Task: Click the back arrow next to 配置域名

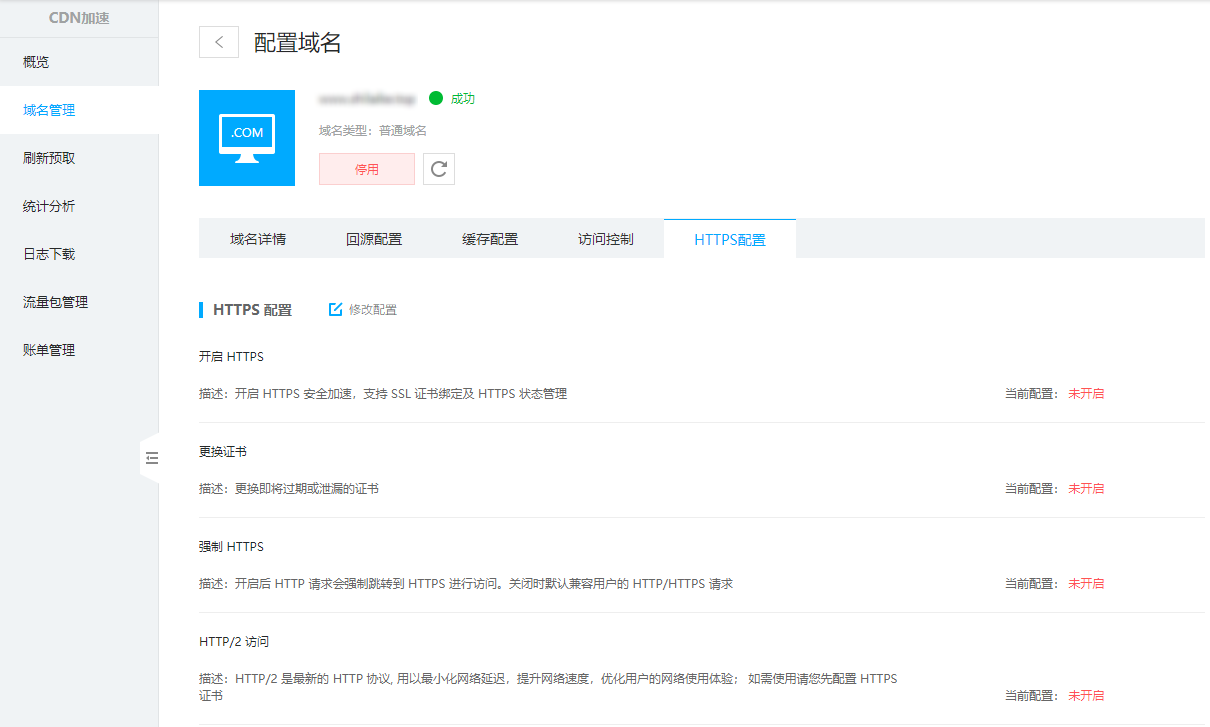Action: [219, 42]
